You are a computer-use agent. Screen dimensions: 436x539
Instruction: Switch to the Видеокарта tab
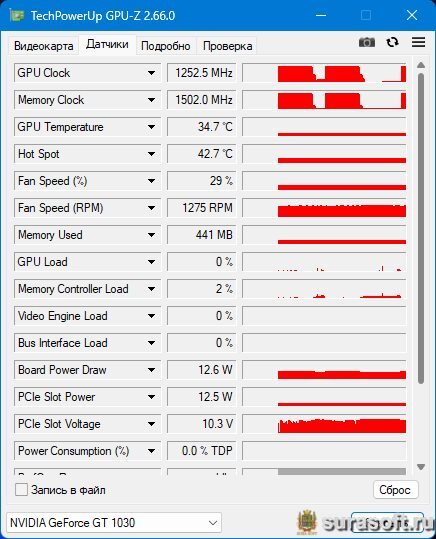point(44,46)
